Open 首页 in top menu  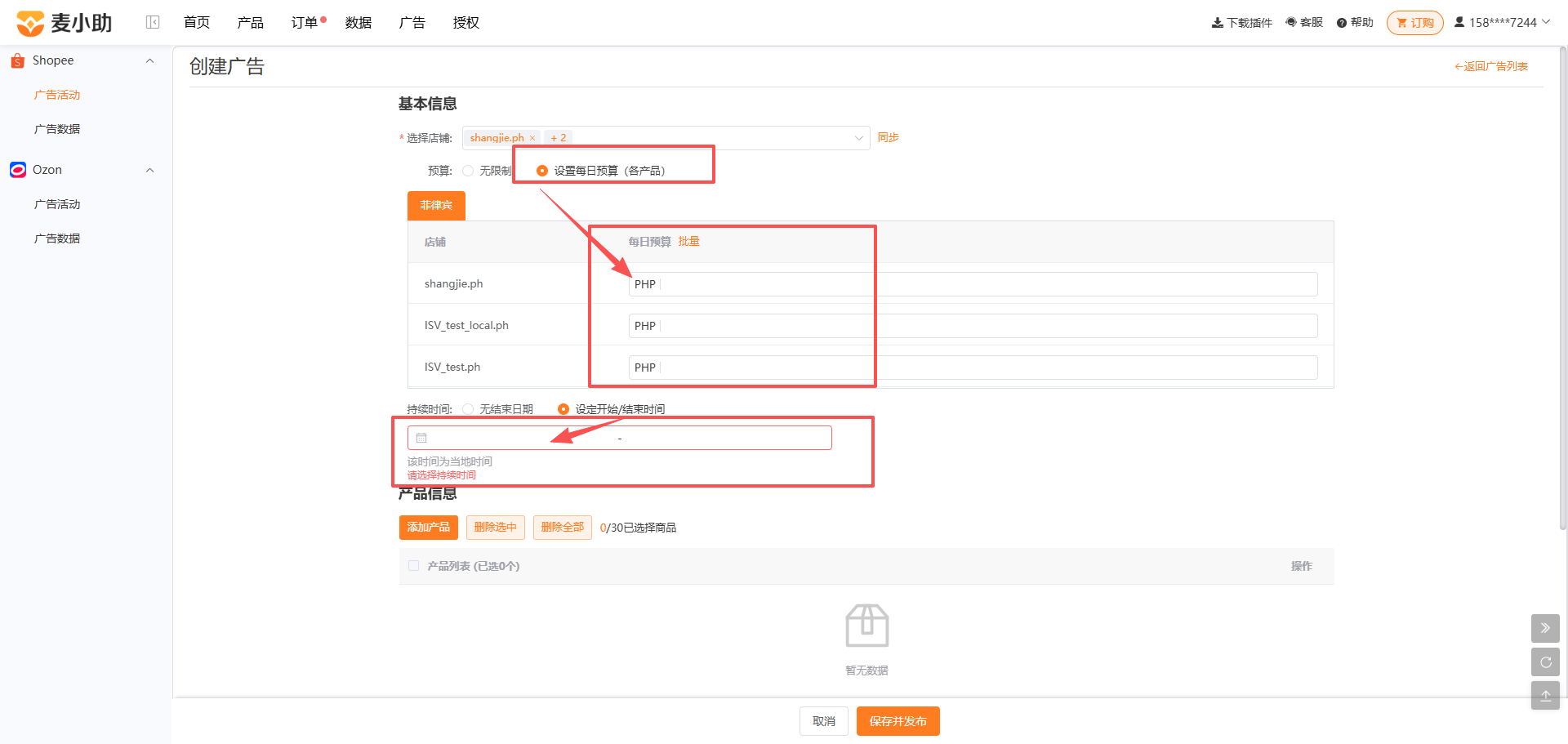click(197, 22)
